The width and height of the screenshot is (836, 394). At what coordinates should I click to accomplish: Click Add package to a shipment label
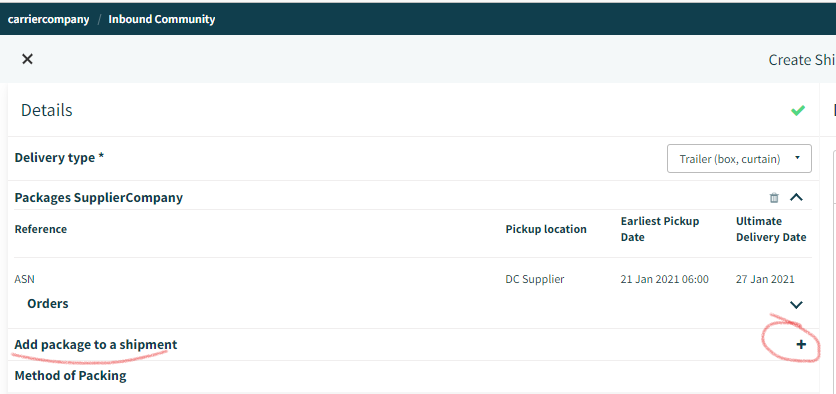pyautogui.click(x=96, y=344)
